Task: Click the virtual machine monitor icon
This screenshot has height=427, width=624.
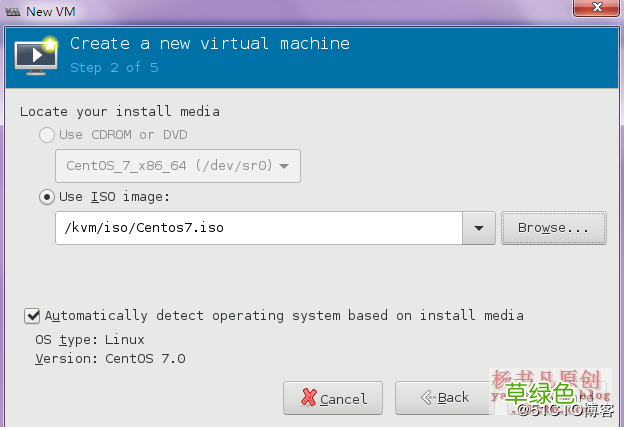Action: pyautogui.click(x=35, y=57)
